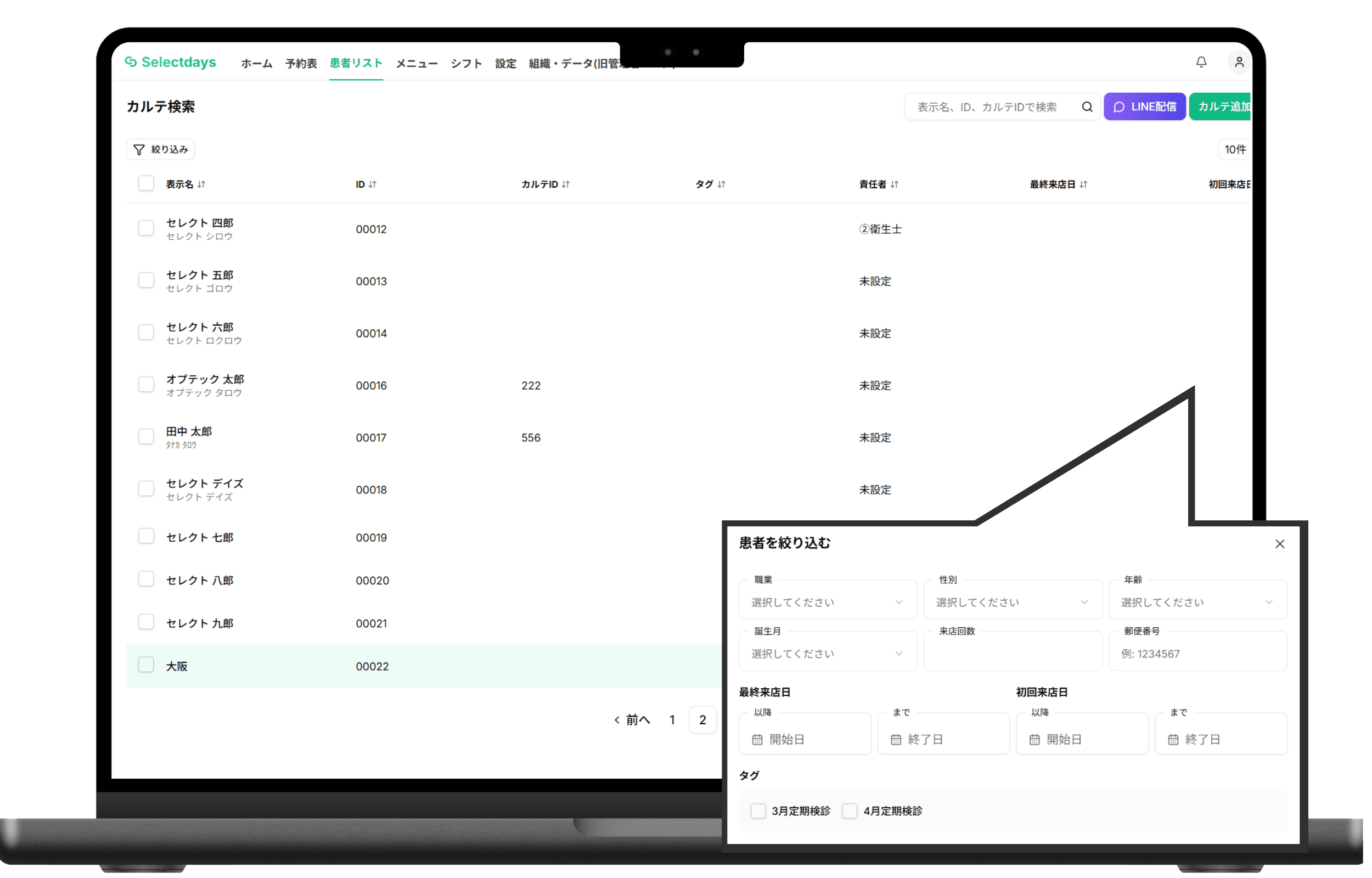Sort by ID column arrows

[x=372, y=184]
